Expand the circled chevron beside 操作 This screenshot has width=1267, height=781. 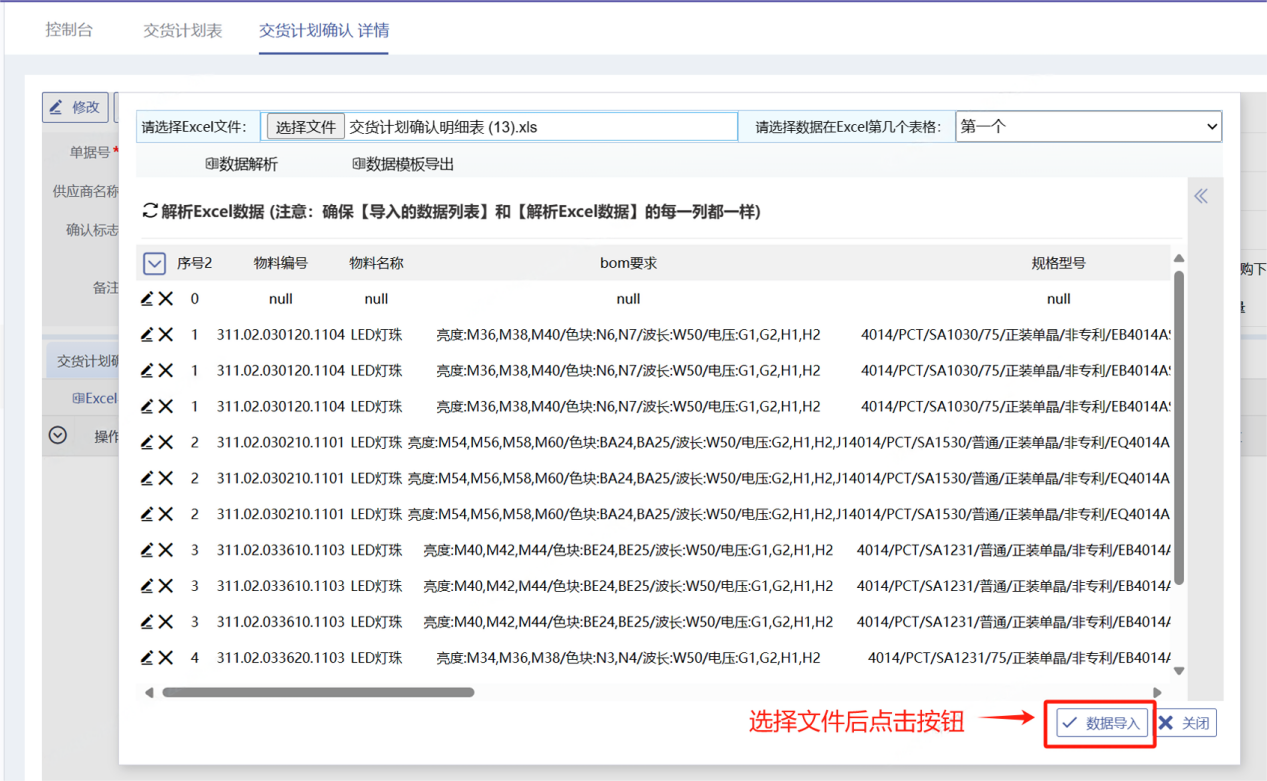pos(58,435)
